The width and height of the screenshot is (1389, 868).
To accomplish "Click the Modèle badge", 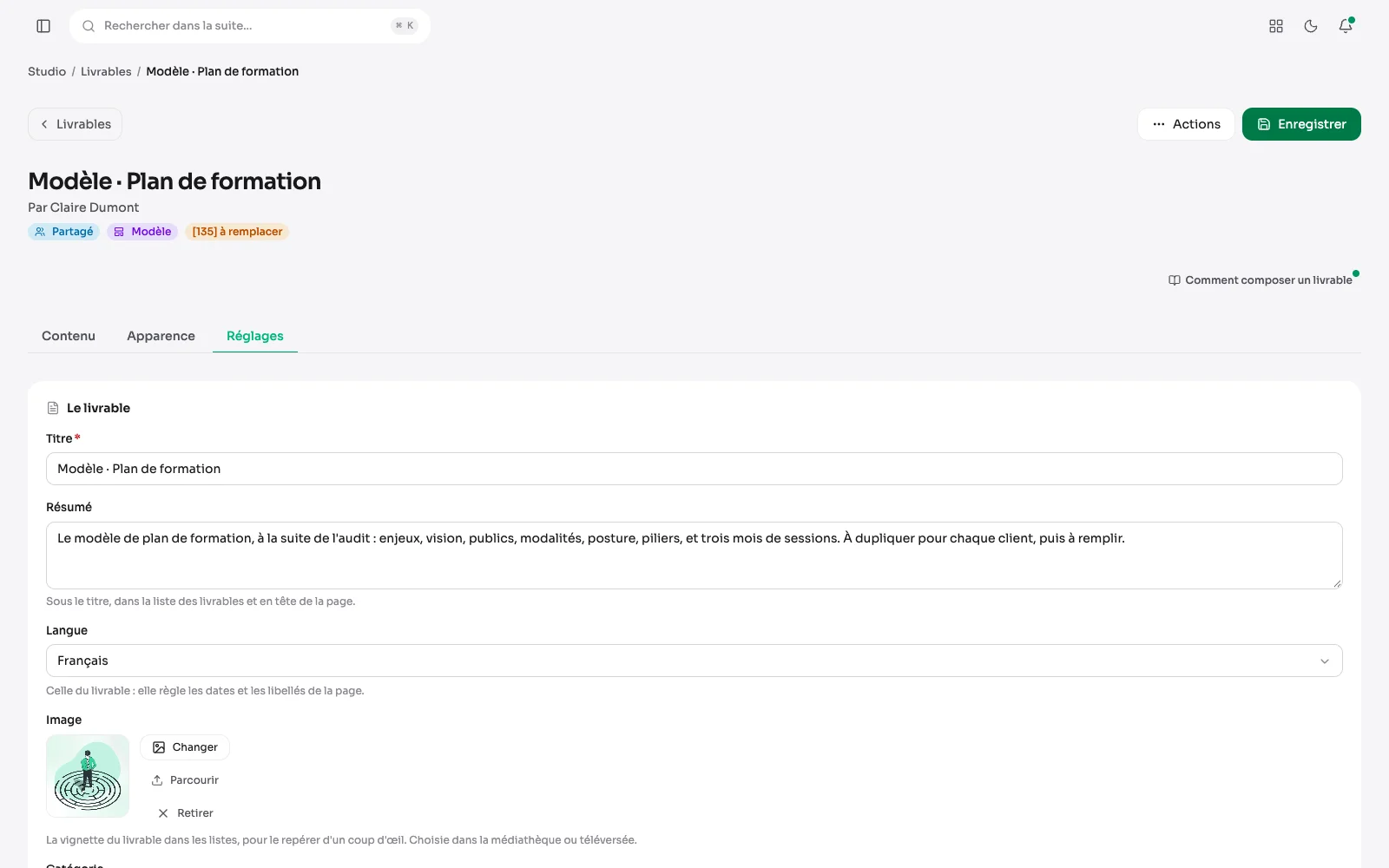I will 142,232.
